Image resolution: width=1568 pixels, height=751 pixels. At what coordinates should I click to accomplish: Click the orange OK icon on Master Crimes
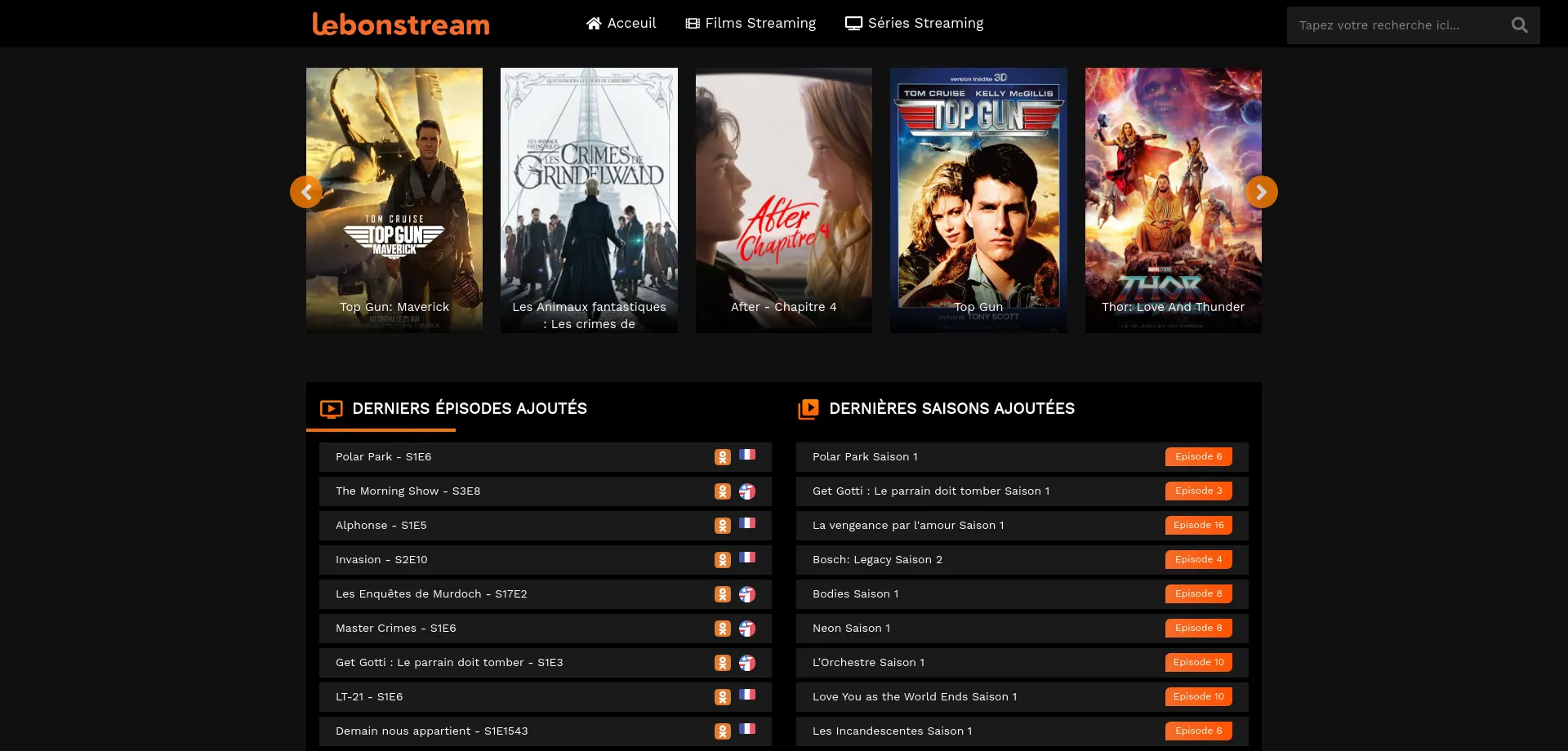(x=723, y=629)
